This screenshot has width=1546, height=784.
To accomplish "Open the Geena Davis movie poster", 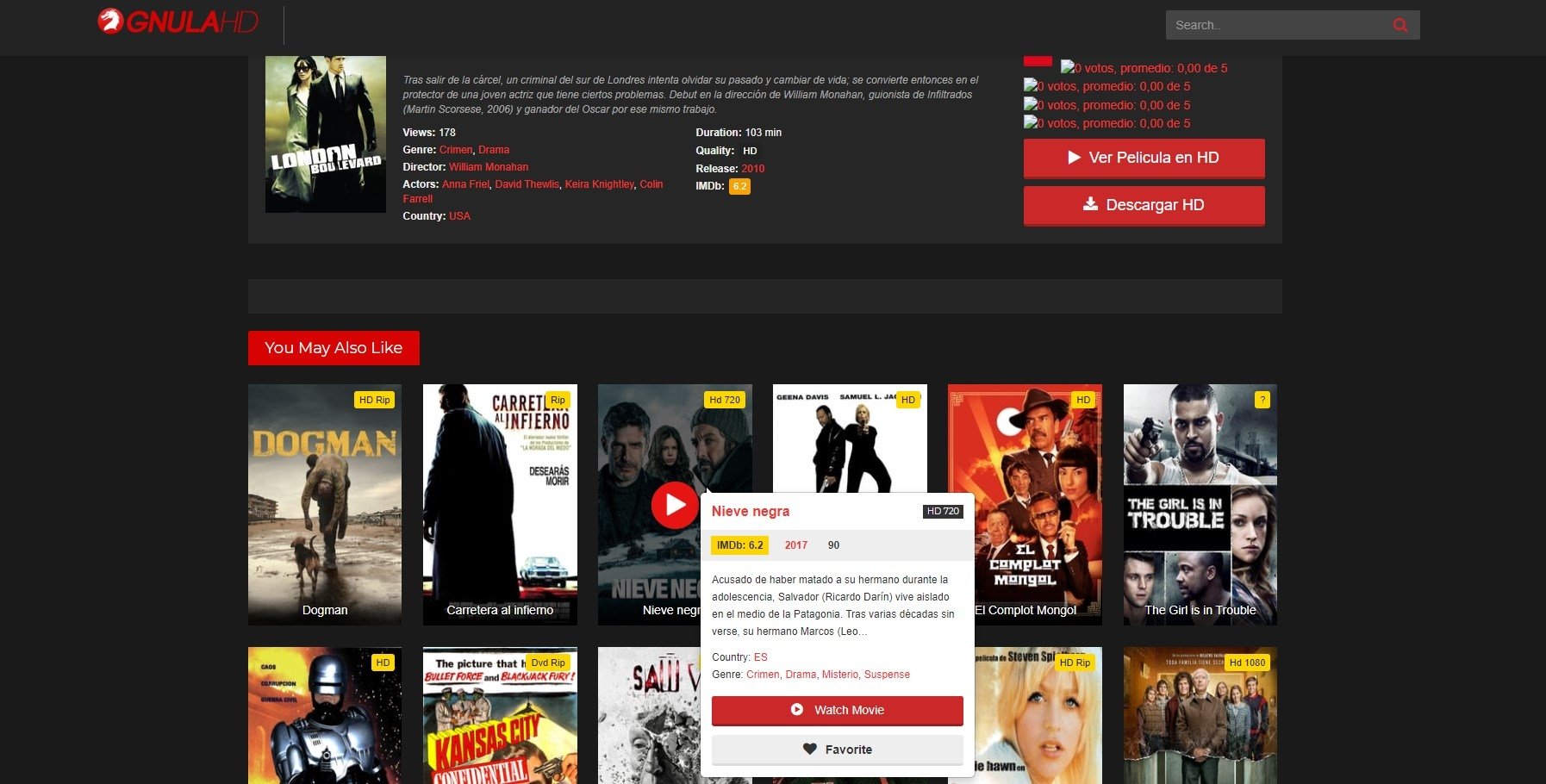I will pyautogui.click(x=850, y=438).
